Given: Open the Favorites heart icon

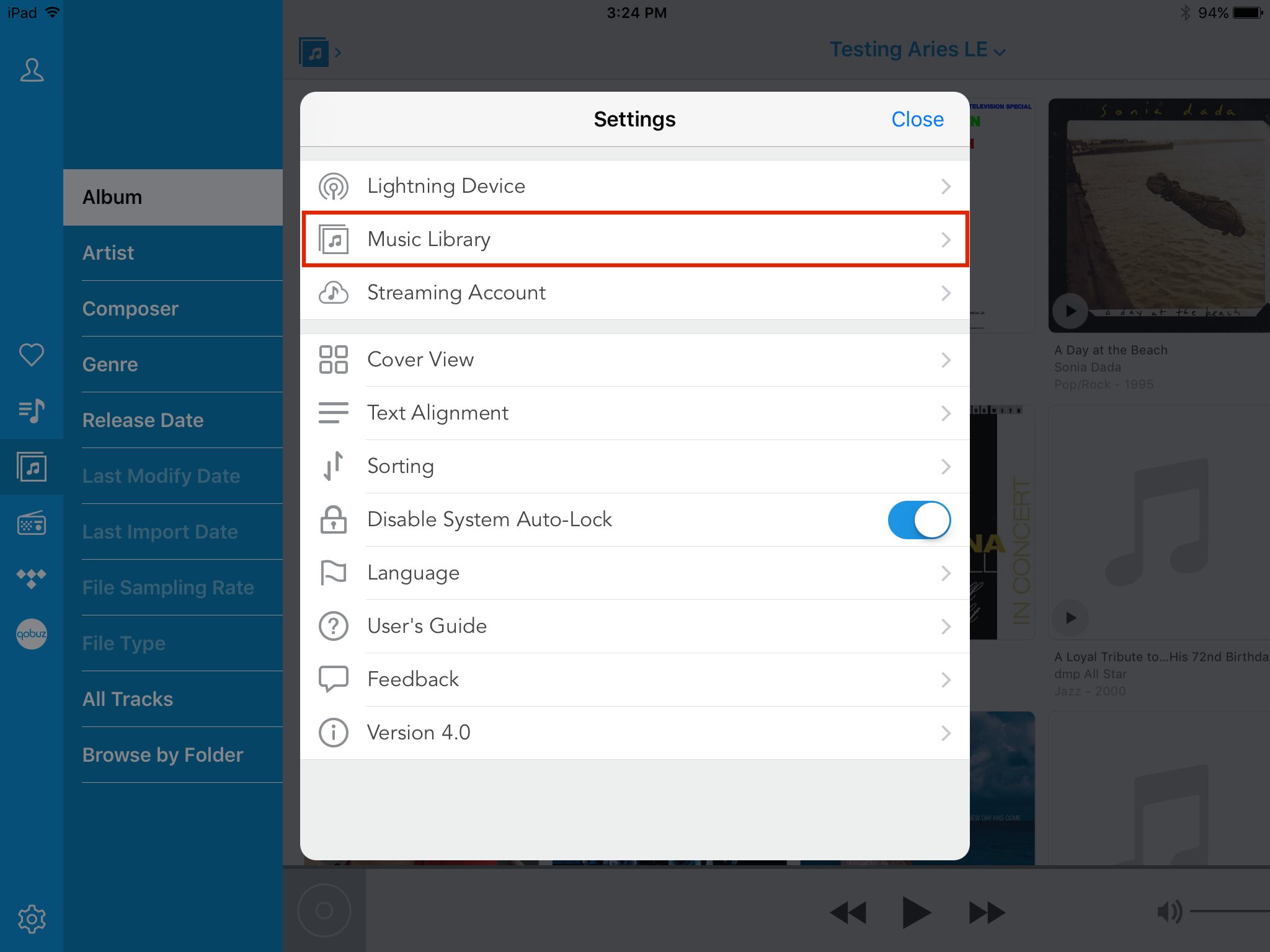Looking at the screenshot, I should pyautogui.click(x=30, y=354).
